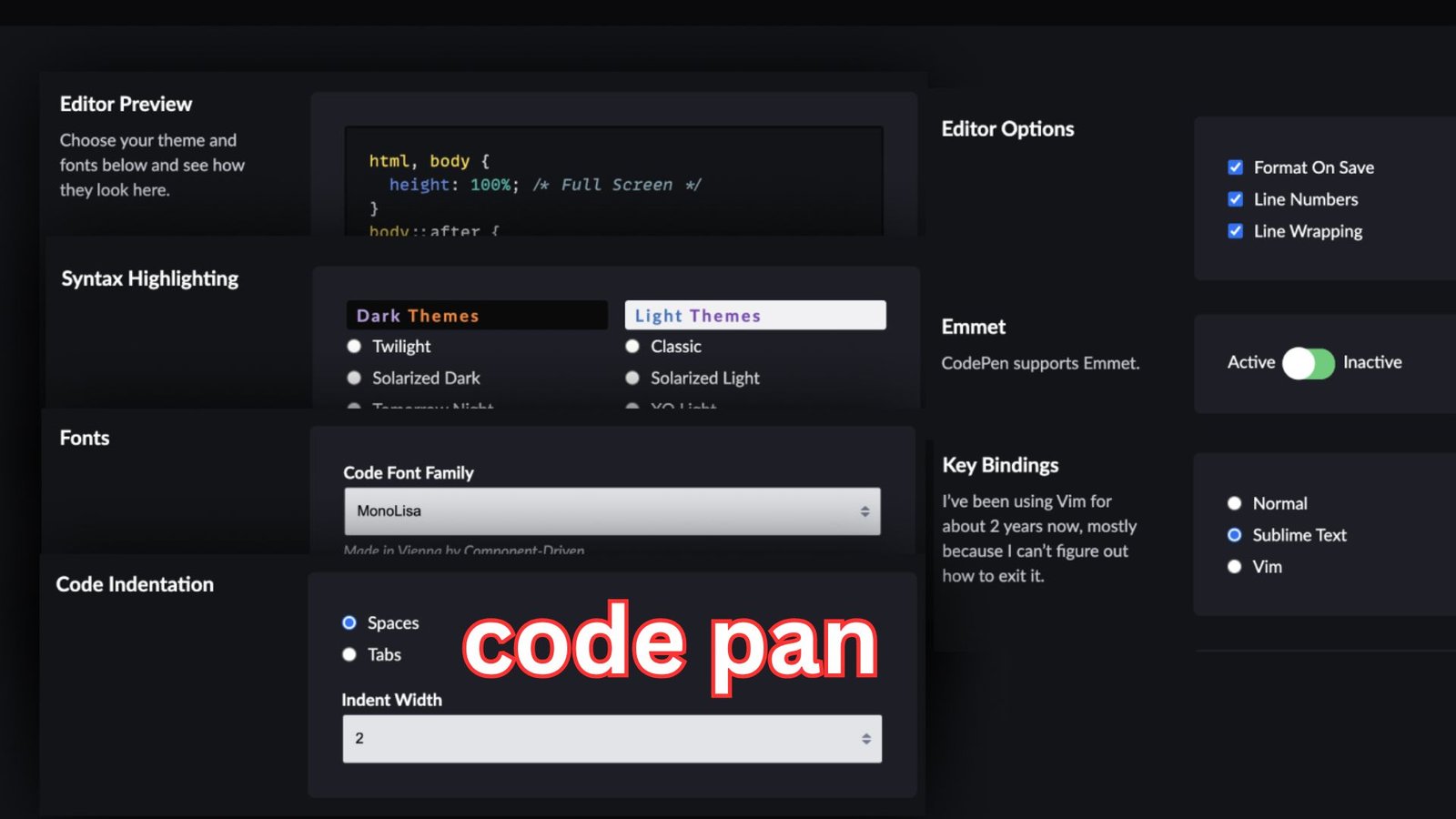Select Sublime Text key bindings

tap(1234, 535)
